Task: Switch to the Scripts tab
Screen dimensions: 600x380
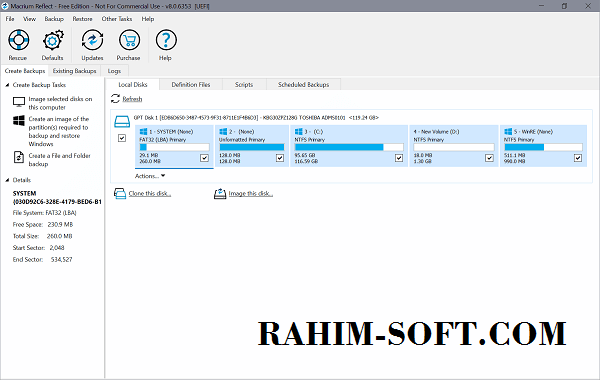Action: click(x=244, y=85)
